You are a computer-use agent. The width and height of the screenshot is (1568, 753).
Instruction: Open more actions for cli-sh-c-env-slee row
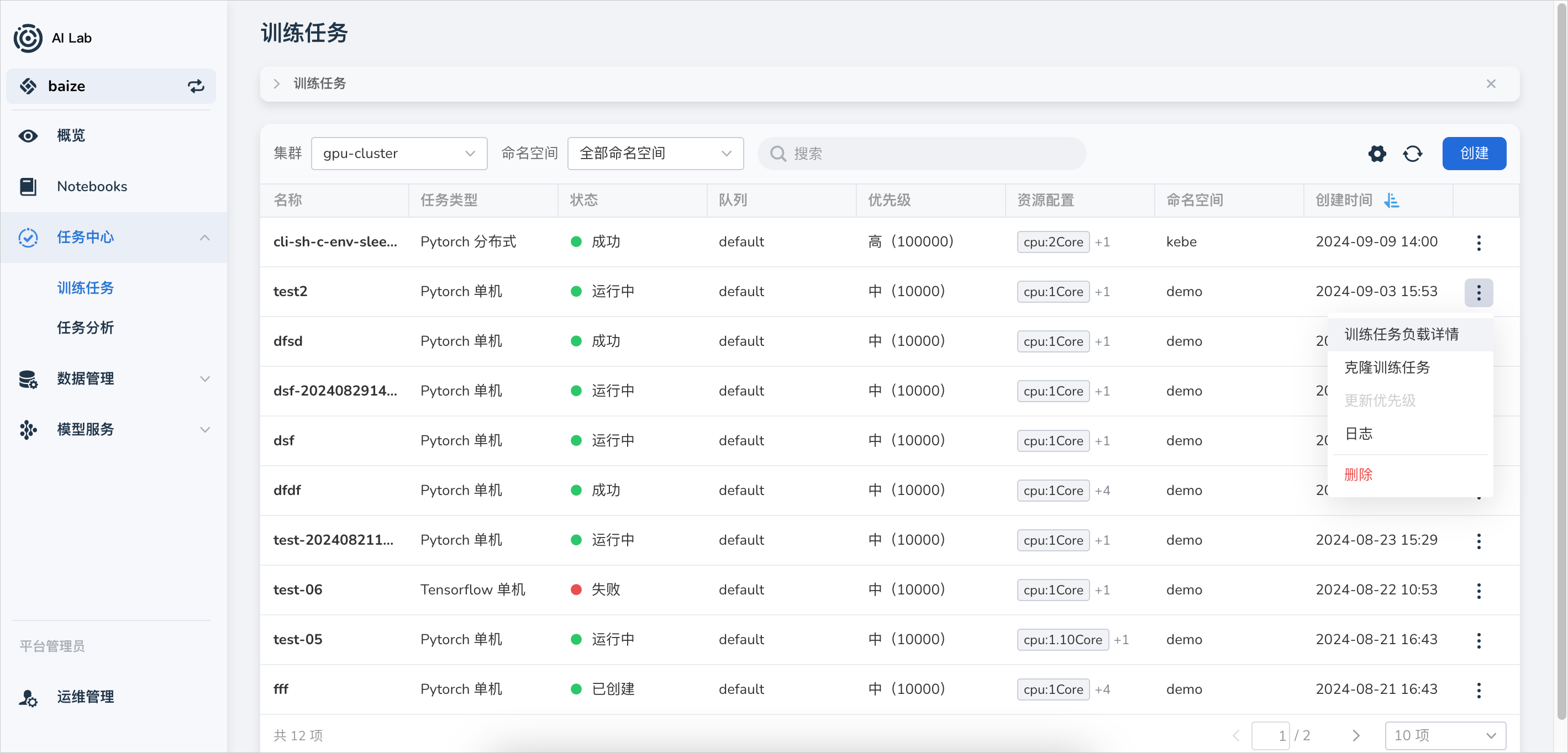1478,243
